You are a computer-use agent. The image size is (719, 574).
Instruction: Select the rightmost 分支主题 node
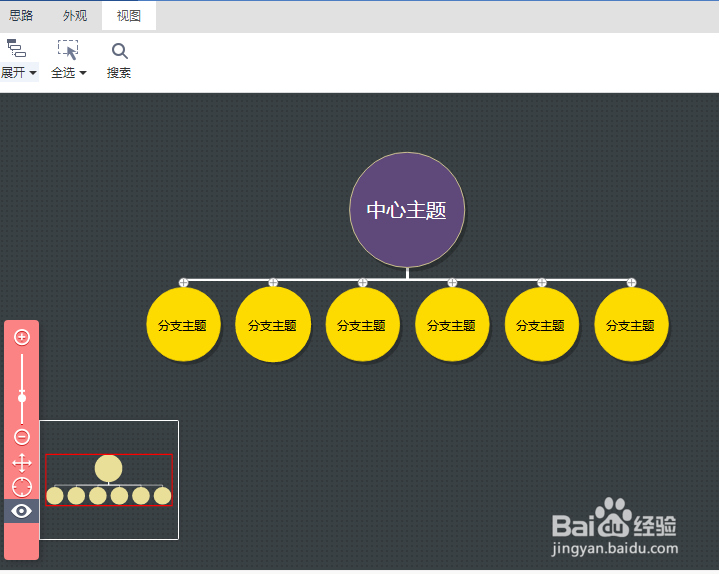(631, 325)
